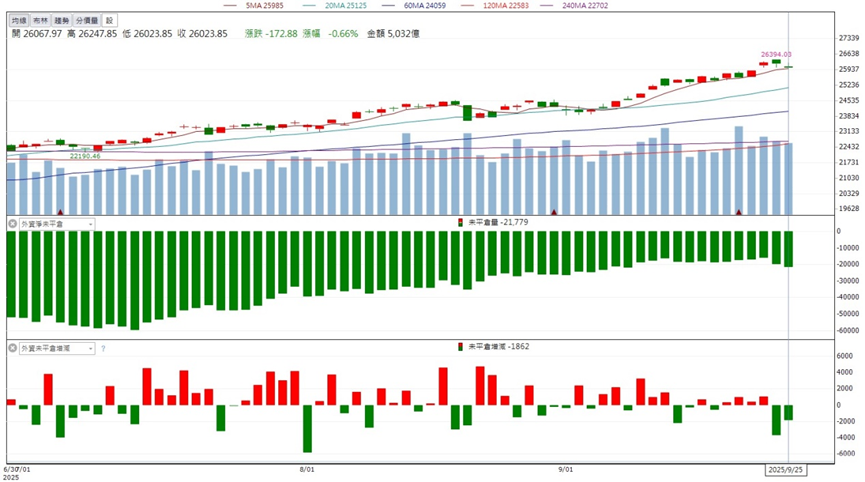The width and height of the screenshot is (865, 482).
Task: Click the 高 26247.85 high price
Action: [x=92, y=34]
